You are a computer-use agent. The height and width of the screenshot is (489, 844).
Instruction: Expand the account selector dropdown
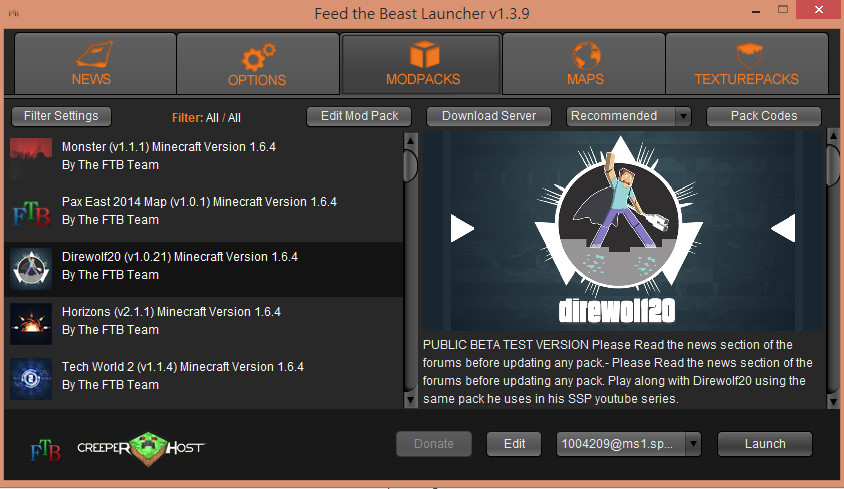(692, 444)
